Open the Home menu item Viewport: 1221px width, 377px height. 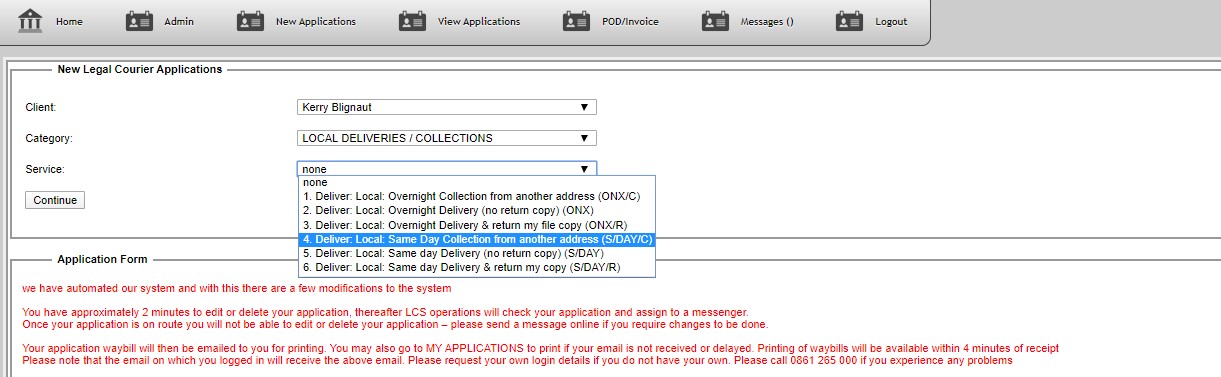coord(69,21)
